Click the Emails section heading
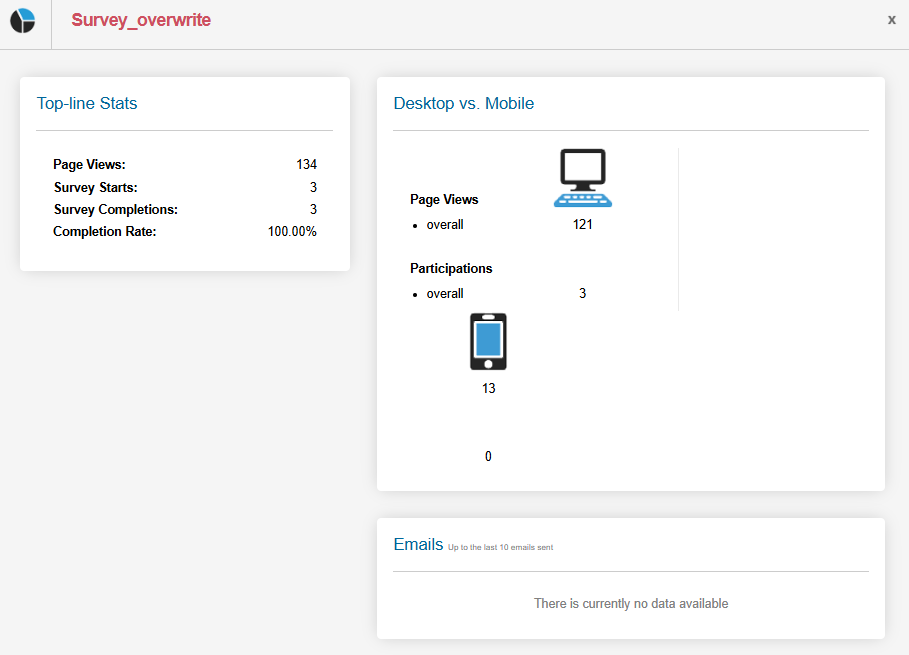The width and height of the screenshot is (909, 655). pos(418,544)
